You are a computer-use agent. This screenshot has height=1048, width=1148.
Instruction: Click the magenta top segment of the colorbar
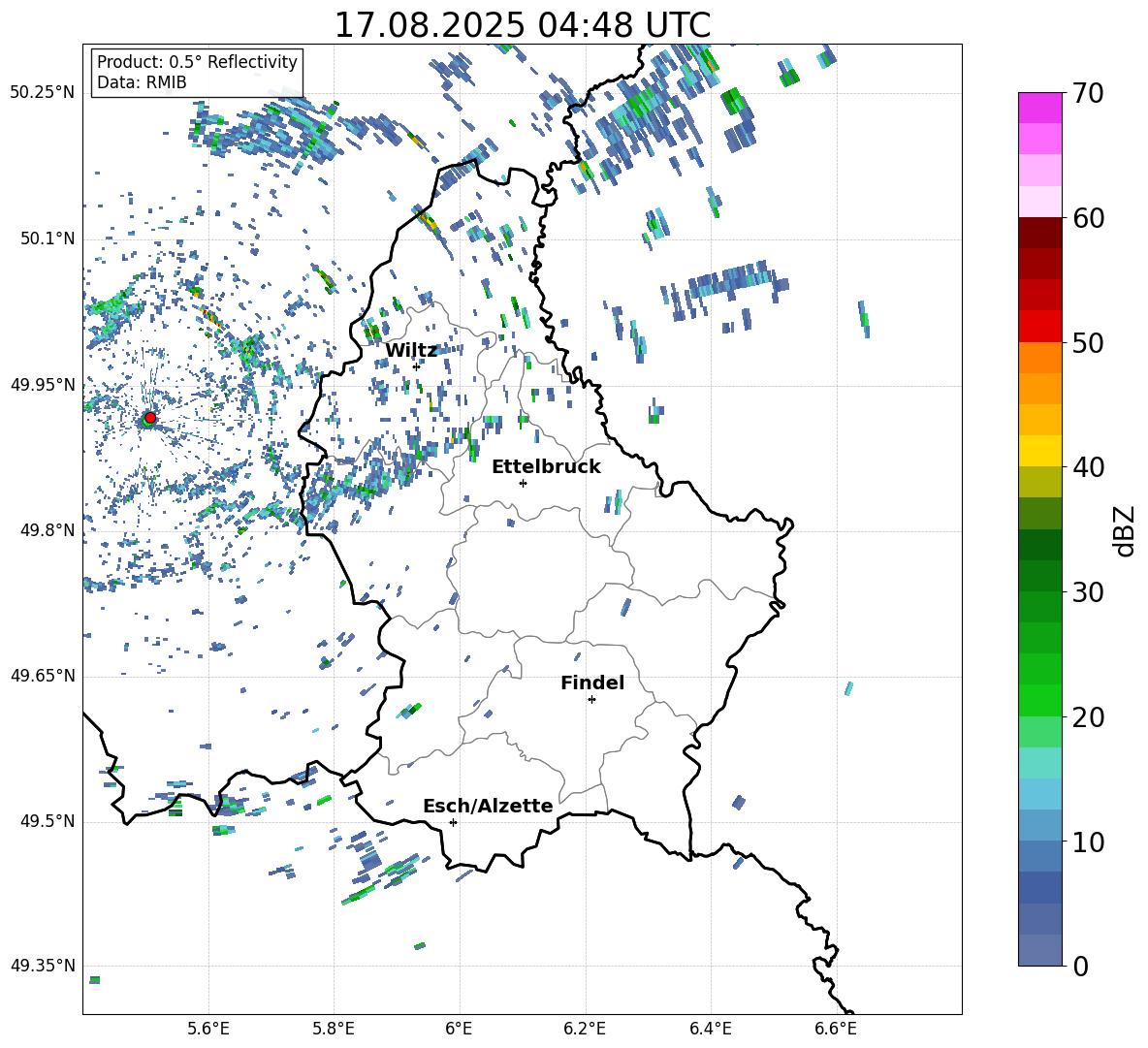[x=1039, y=108]
